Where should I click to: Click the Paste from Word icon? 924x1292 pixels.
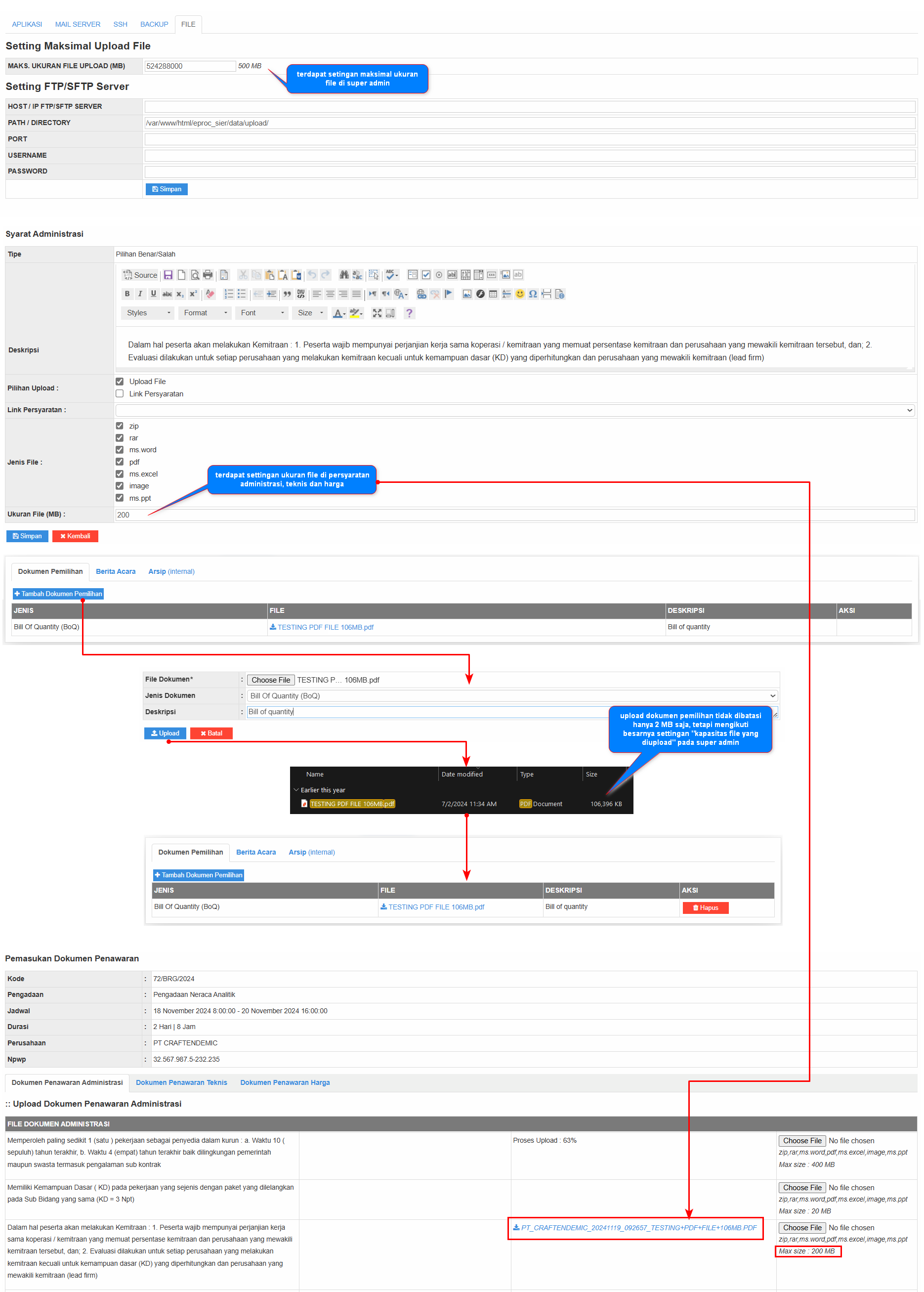point(296,275)
